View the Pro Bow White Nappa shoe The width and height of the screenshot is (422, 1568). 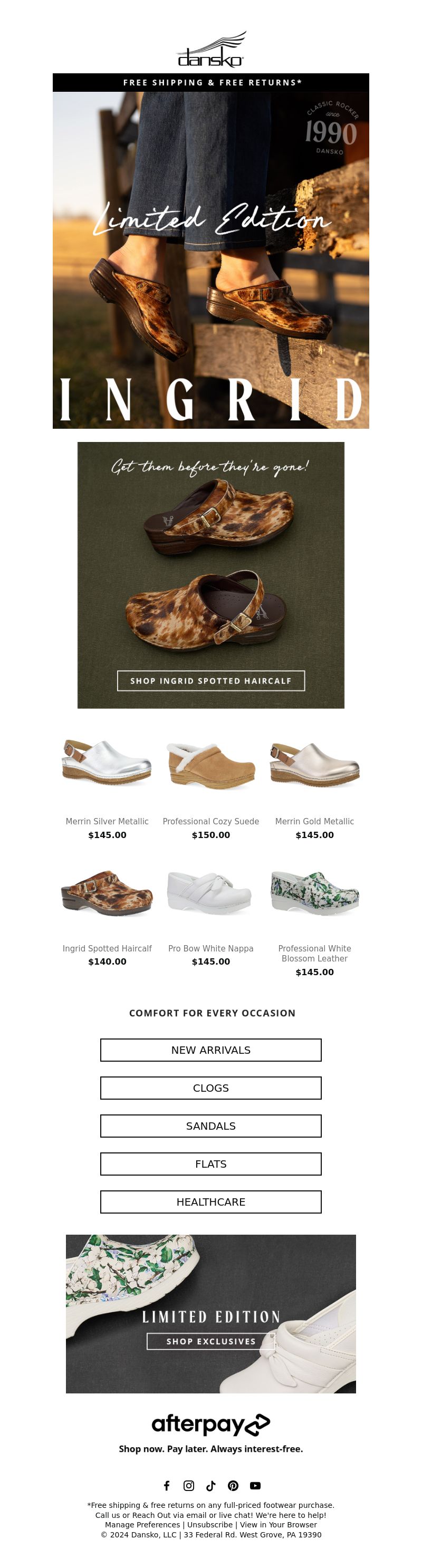click(x=210, y=892)
